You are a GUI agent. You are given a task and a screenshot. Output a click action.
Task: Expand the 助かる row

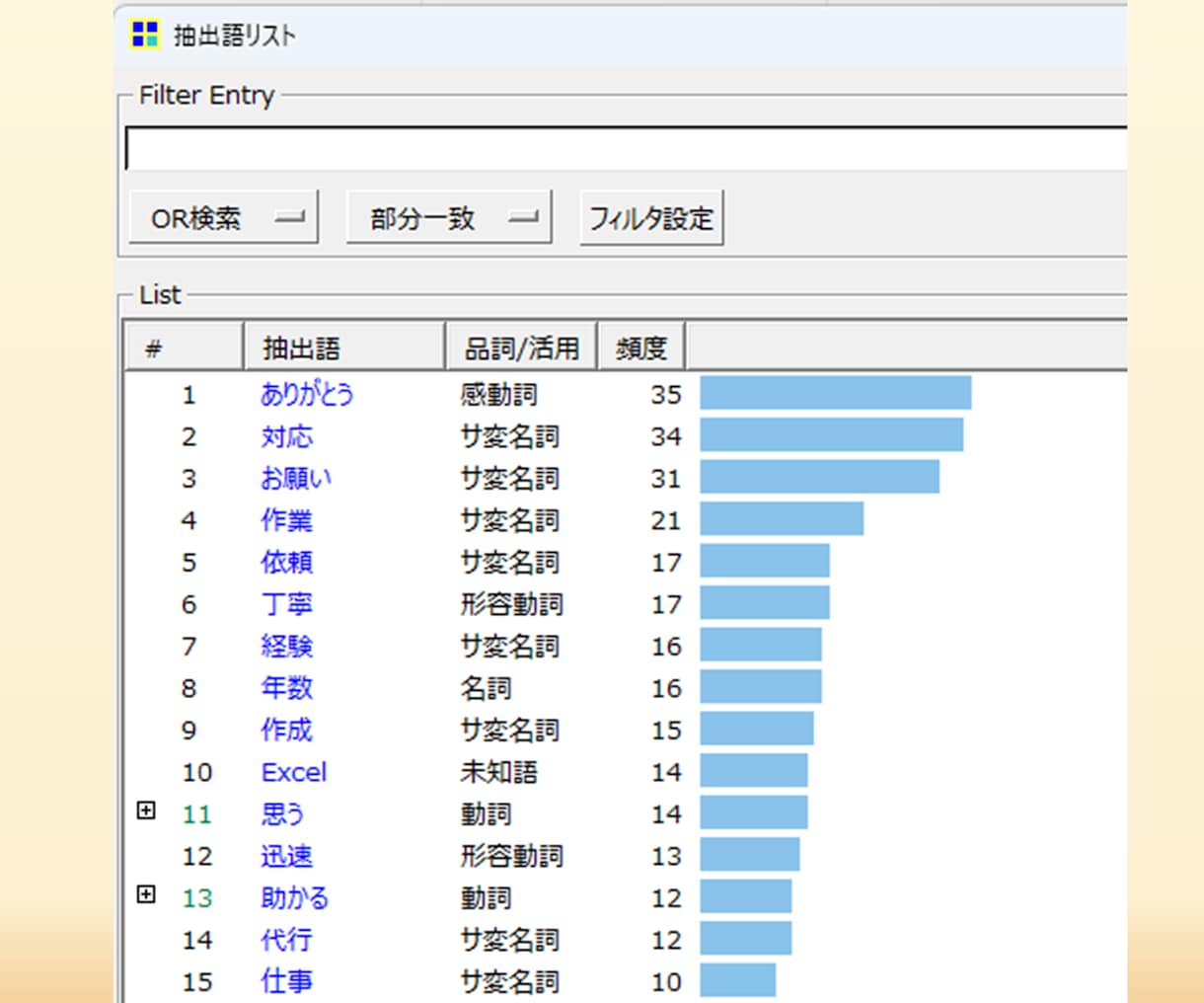pos(146,894)
